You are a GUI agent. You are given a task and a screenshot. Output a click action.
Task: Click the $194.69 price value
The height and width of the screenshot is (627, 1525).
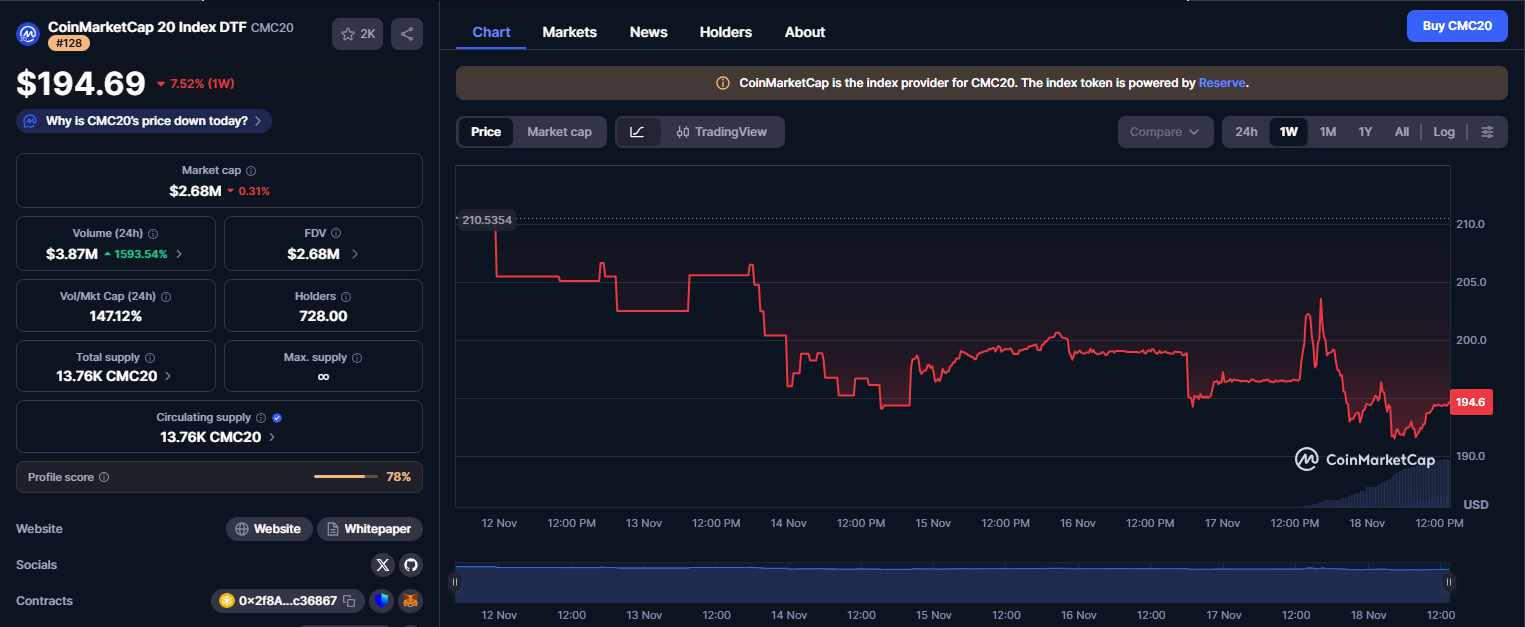[x=81, y=83]
